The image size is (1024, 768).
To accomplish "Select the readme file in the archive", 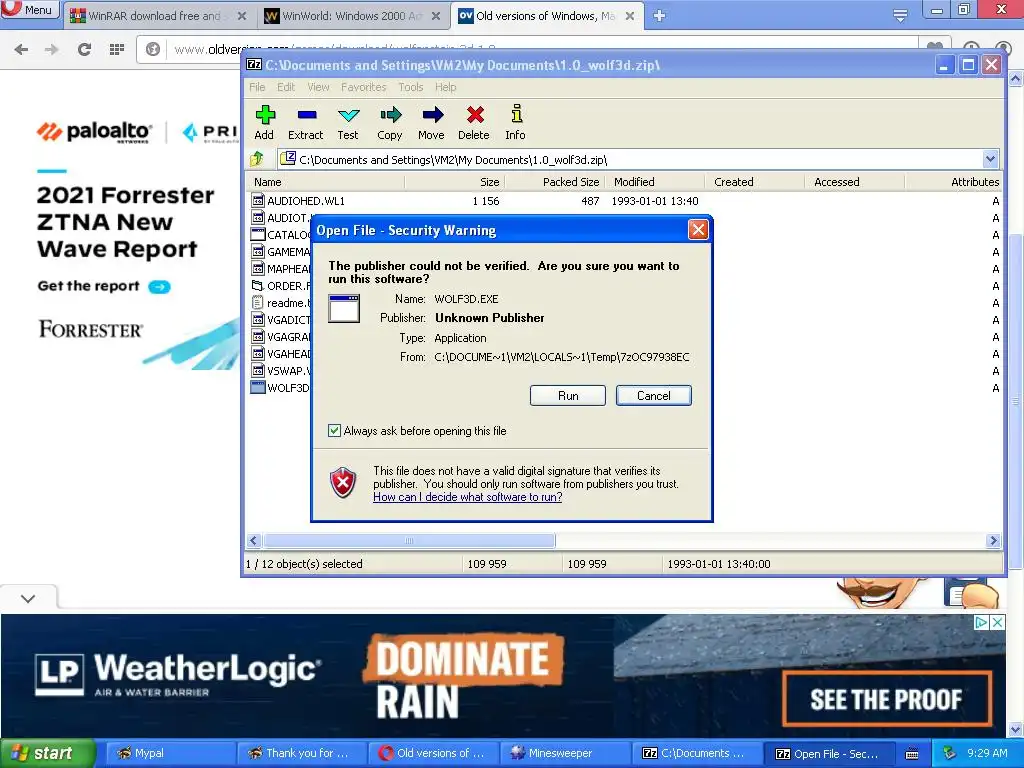I will coord(281,303).
